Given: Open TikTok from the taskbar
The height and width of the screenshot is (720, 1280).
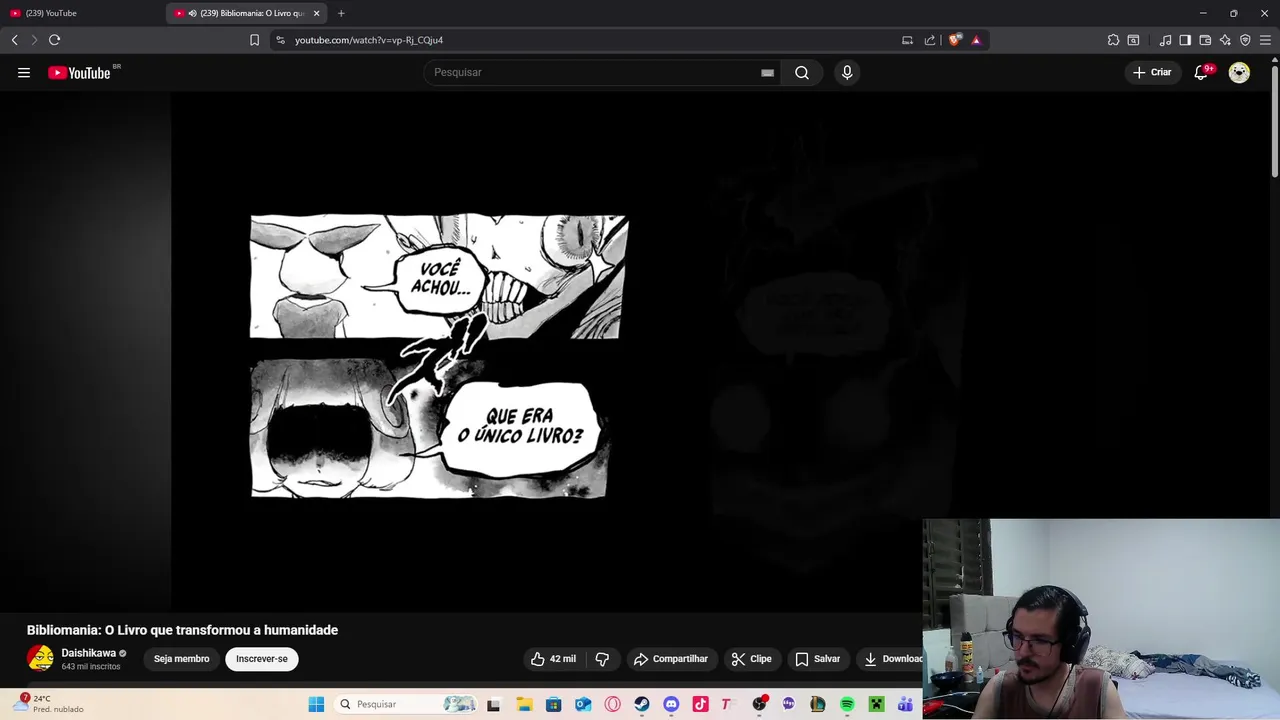Looking at the screenshot, I should click(700, 704).
